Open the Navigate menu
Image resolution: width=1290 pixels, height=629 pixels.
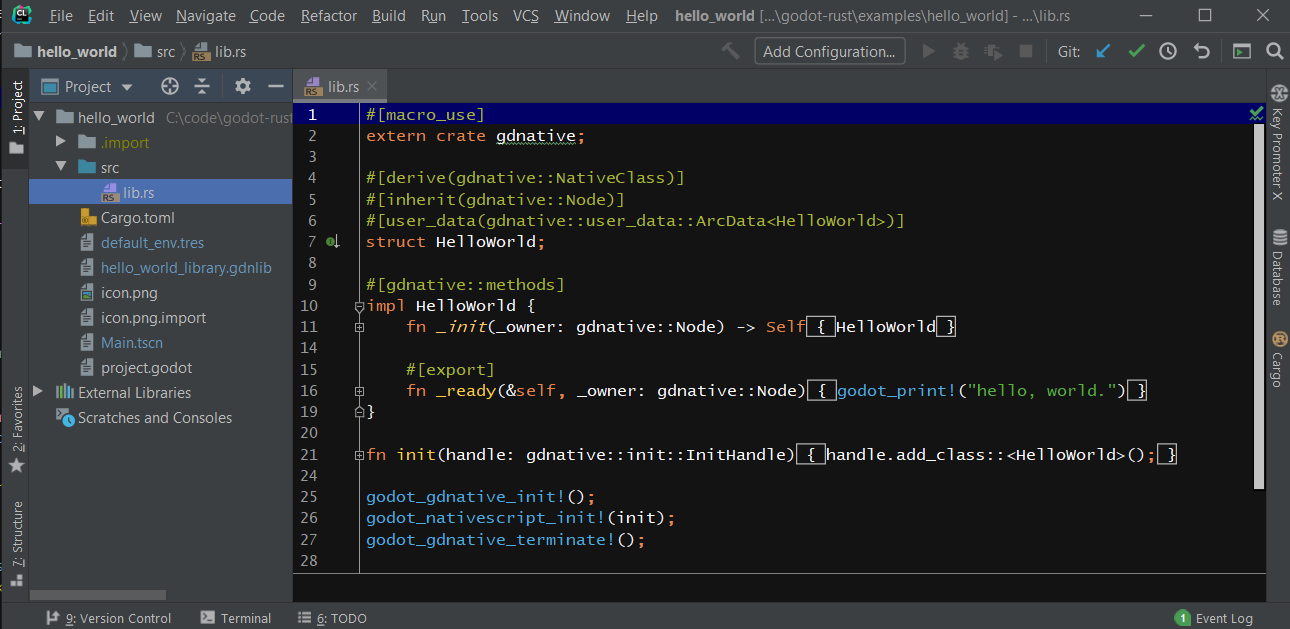pos(205,16)
